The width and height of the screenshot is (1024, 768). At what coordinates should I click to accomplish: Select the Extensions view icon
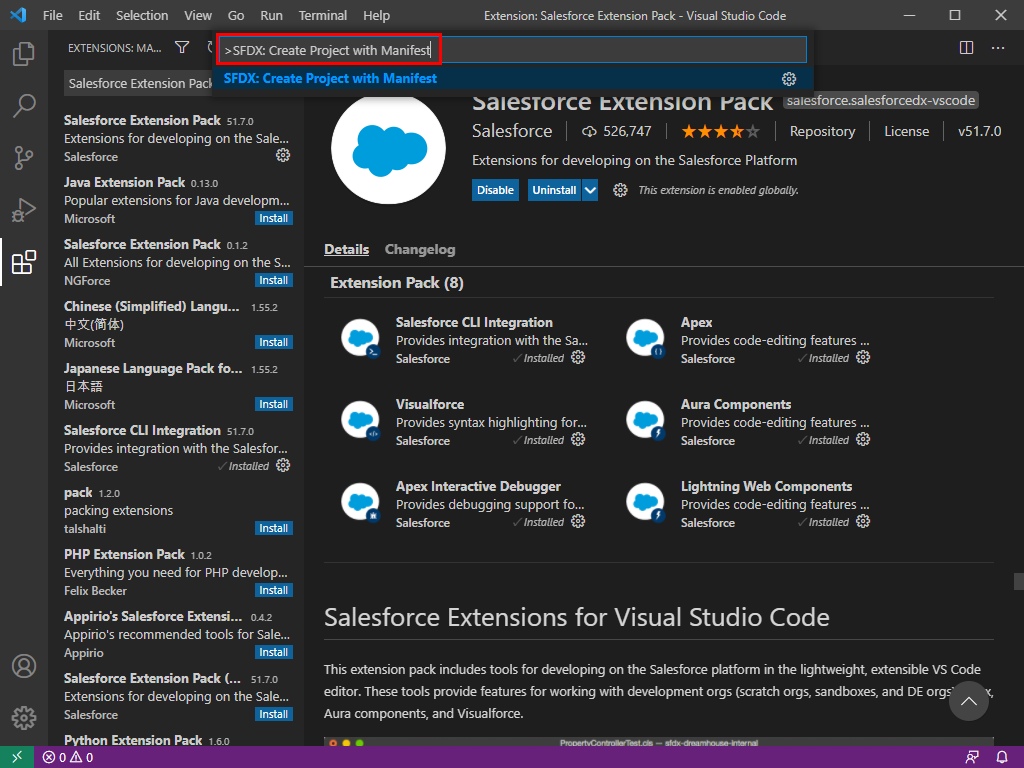tap(24, 262)
